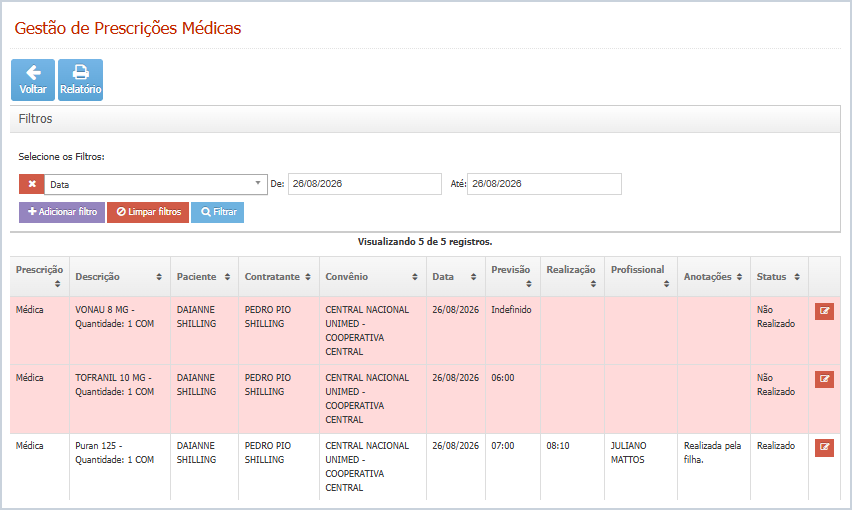Image resolution: width=852 pixels, height=510 pixels.
Task: Sort table by Contratante column
Action: click(279, 276)
